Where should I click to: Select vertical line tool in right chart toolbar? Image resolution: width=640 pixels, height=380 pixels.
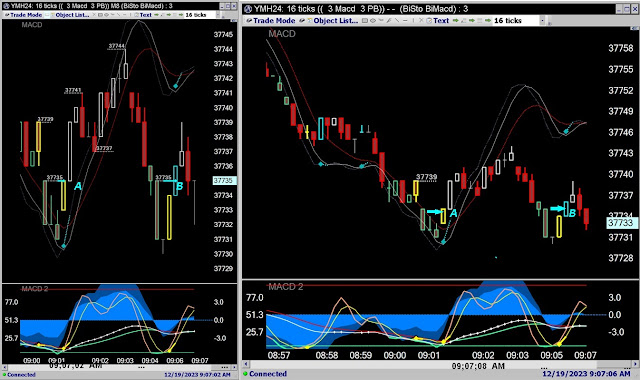point(413,20)
